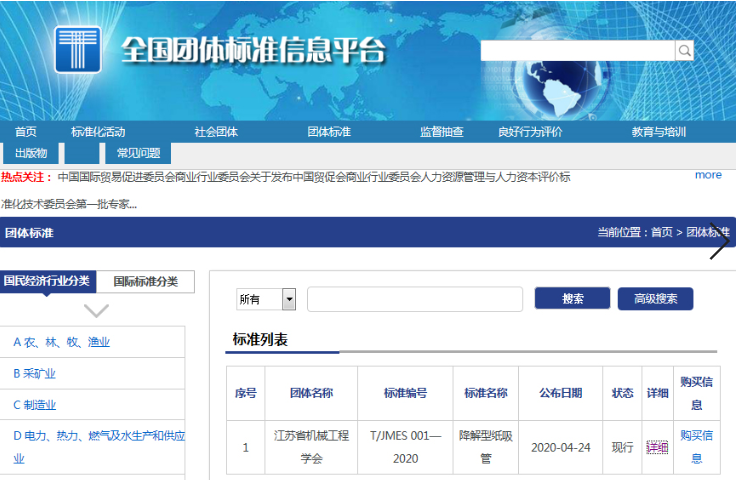Open category A 农、林、牧、渔业

(x=61, y=342)
